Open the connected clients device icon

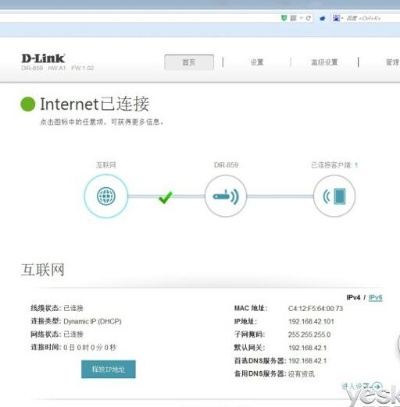pos(334,196)
